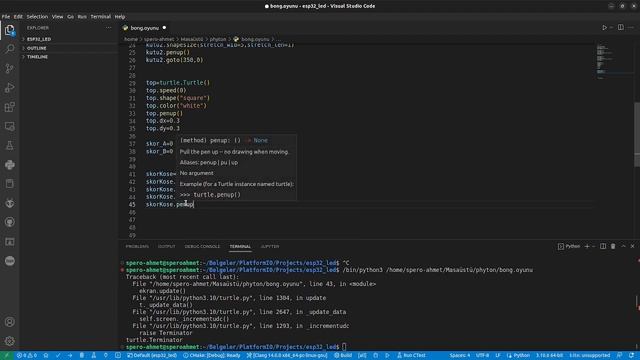Screen dimensions: 640x360
Task: Click the unsaved dot on bong.oyunu tab
Action: 164,28
